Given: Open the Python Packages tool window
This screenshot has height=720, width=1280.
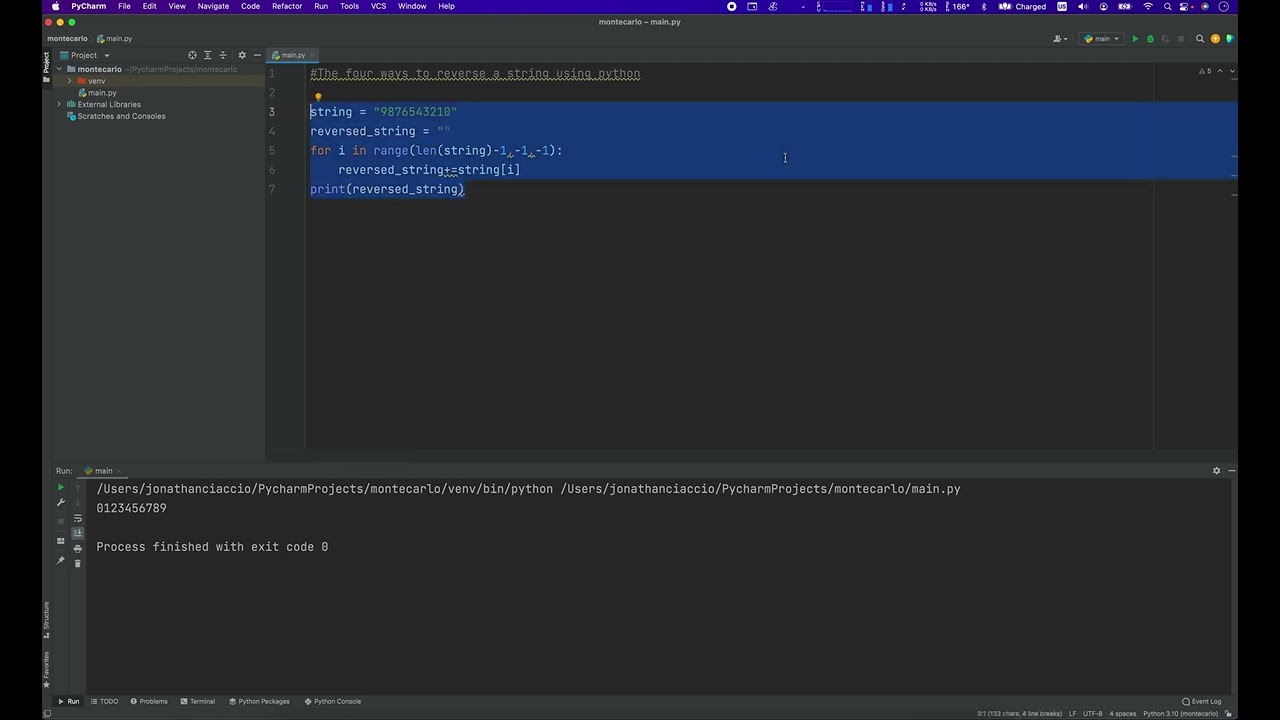Looking at the screenshot, I should coord(258,701).
